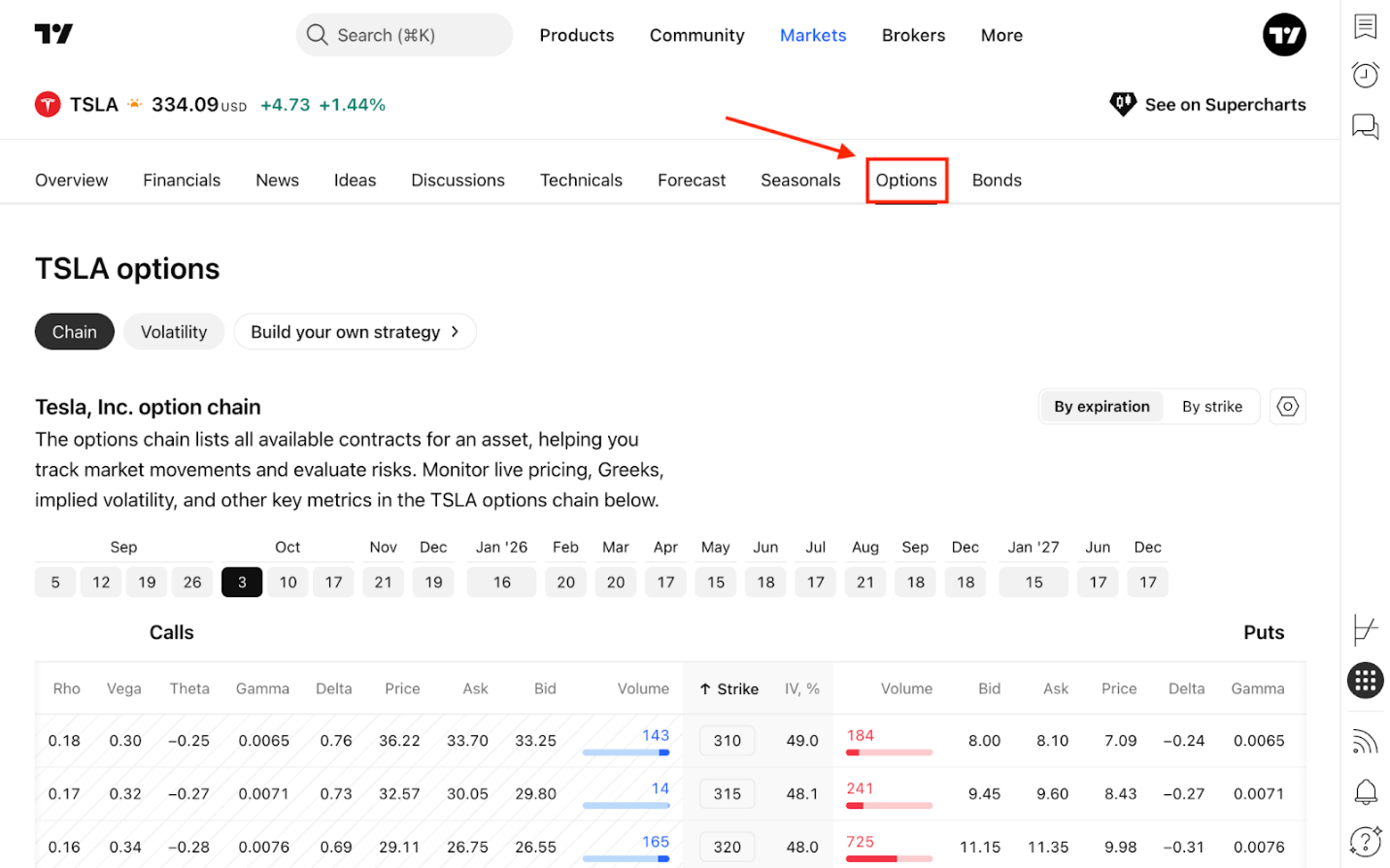The height and width of the screenshot is (868, 1390).
Task: Click the magnifier icon in the search box
Action: click(x=317, y=35)
